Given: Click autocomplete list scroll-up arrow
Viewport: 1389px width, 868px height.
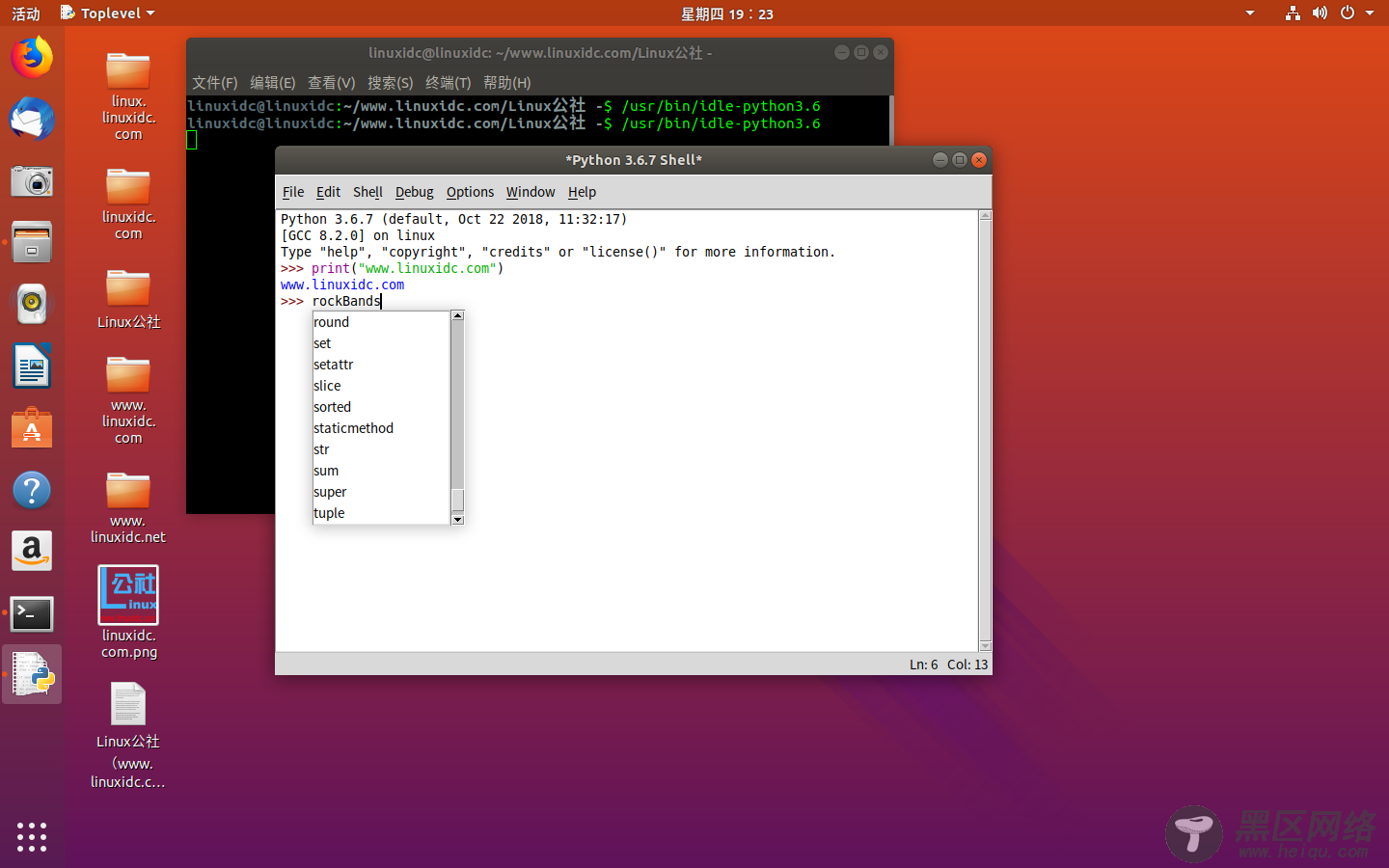Looking at the screenshot, I should (x=458, y=316).
